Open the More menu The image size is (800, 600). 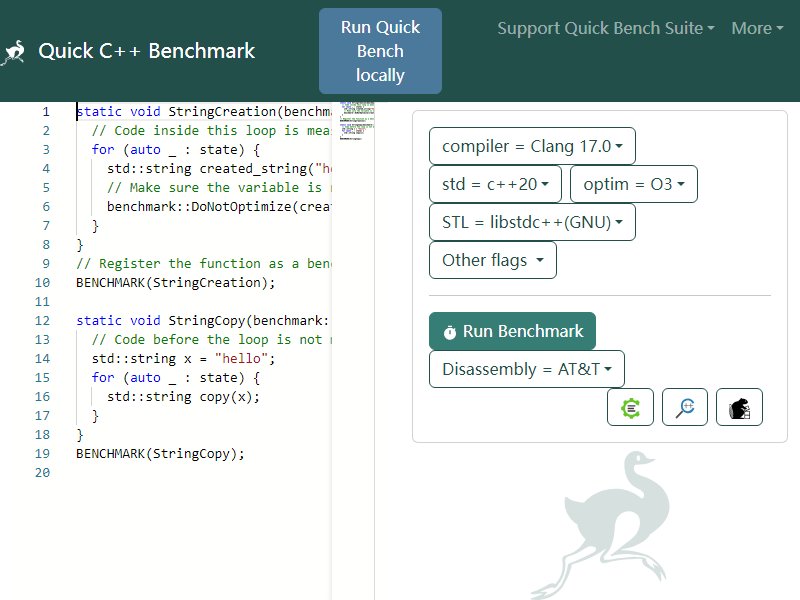(x=757, y=28)
